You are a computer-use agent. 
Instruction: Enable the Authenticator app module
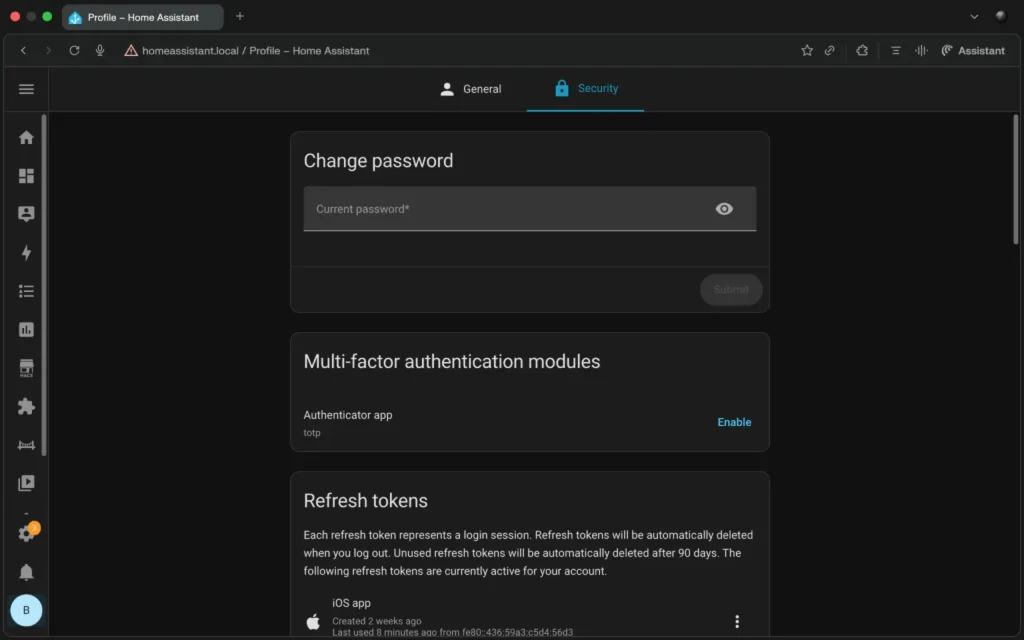(734, 422)
